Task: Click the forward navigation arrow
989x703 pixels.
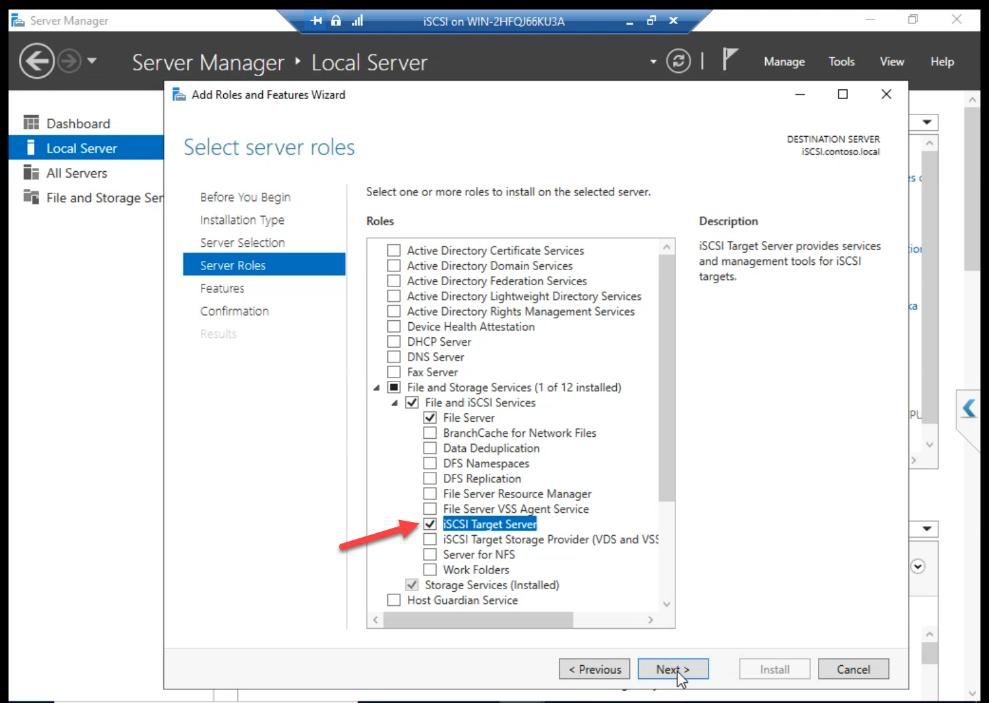Action: coord(69,62)
